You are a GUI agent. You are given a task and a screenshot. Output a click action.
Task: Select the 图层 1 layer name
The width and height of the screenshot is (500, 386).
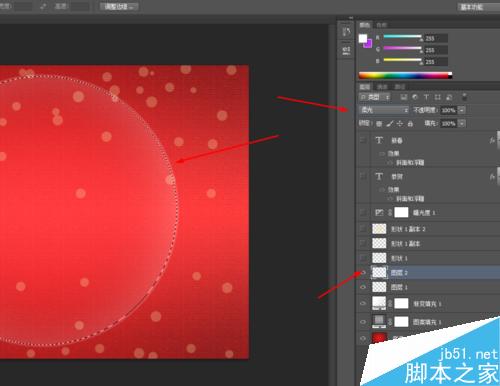(399, 287)
